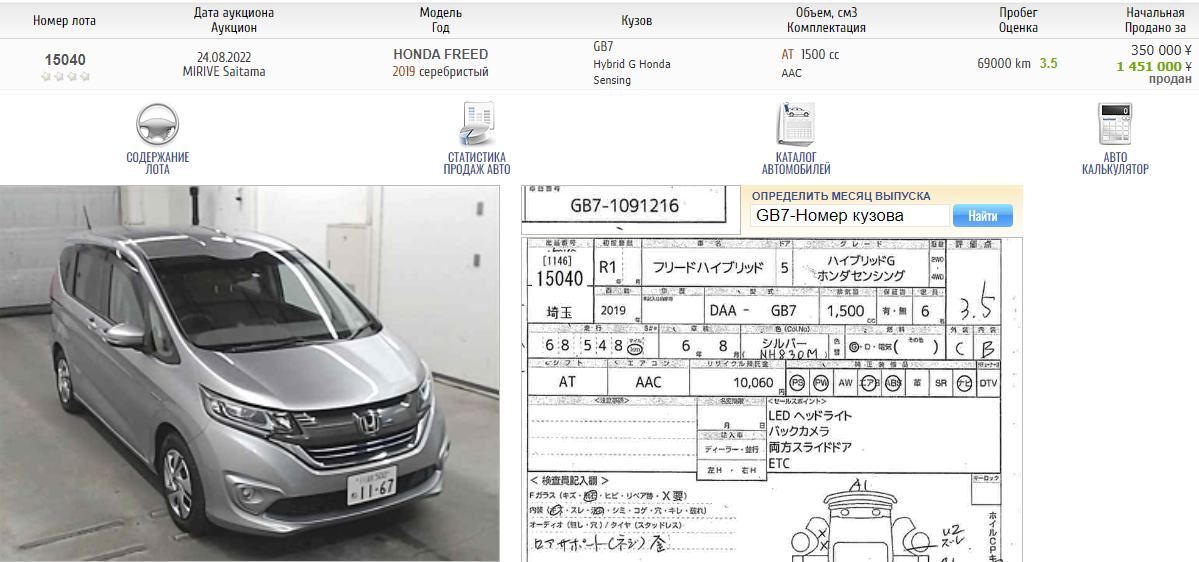Click the MIRIVE Saitama auction name

(224, 72)
